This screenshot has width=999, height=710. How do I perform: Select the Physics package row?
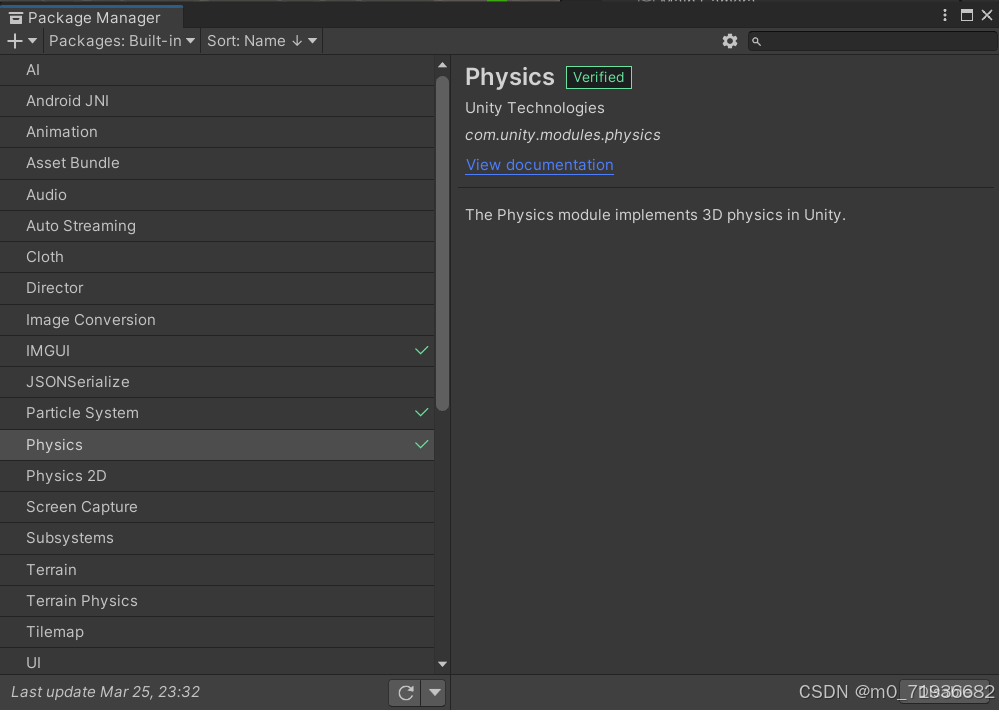point(217,445)
